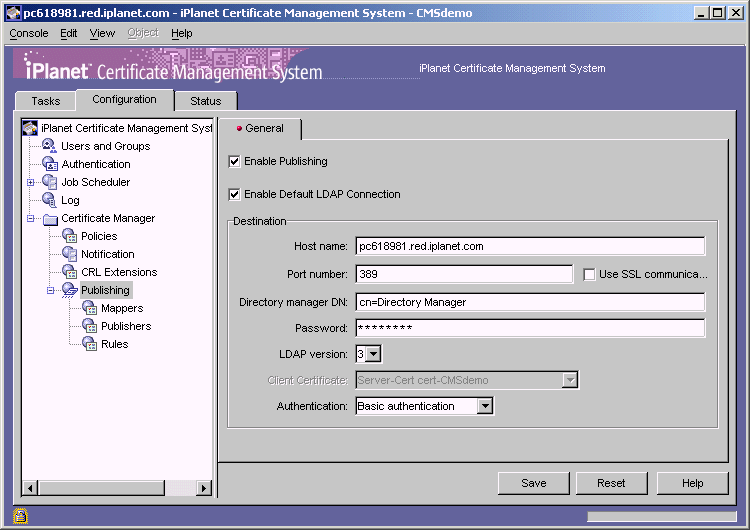Image resolution: width=750 pixels, height=530 pixels.
Task: Switch to the Status tab
Action: pos(206,101)
